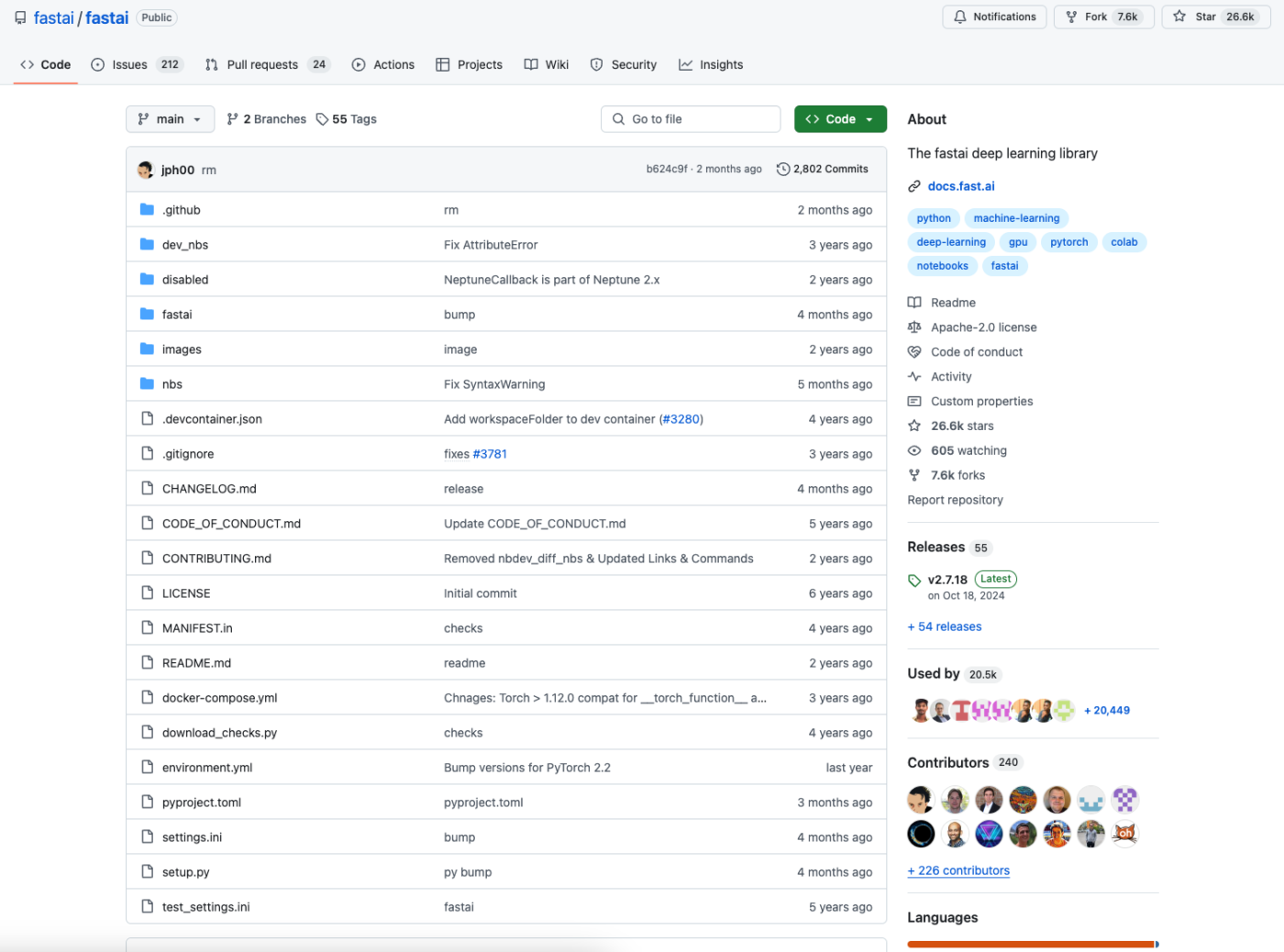The image size is (1284, 952).
Task: Click the Notifications button
Action: point(994,17)
